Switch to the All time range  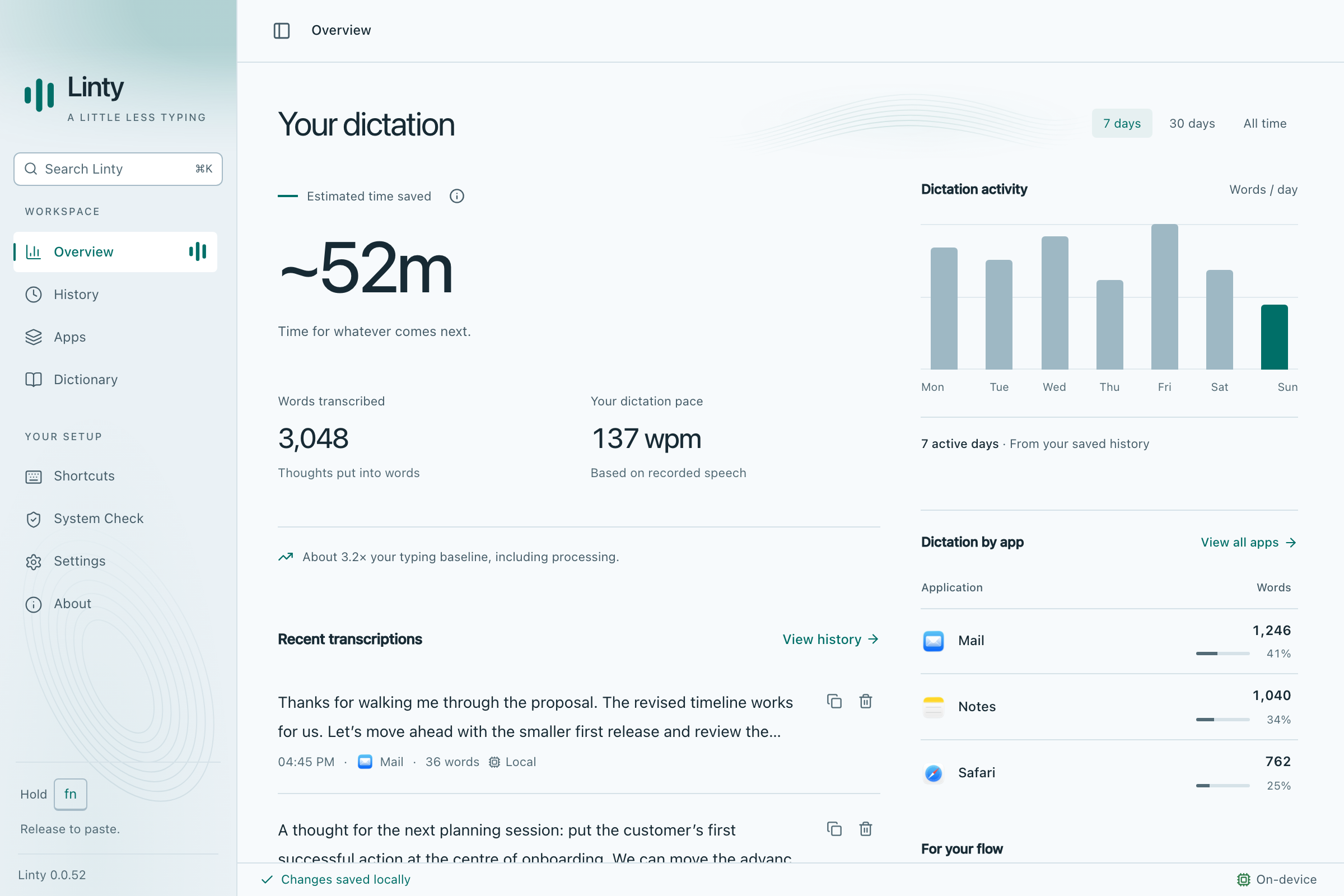1264,123
